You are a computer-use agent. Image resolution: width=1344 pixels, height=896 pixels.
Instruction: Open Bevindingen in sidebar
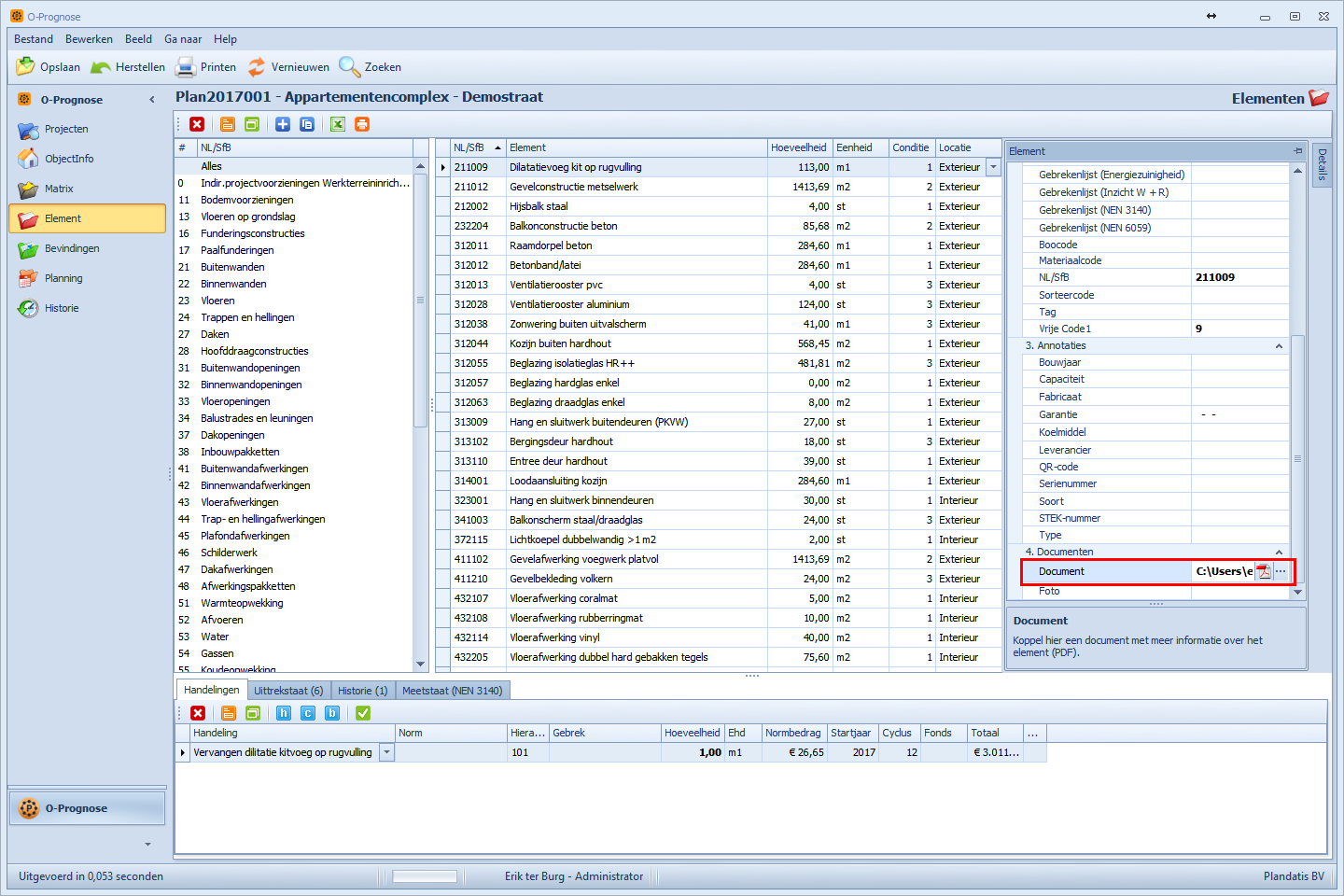click(x=87, y=248)
